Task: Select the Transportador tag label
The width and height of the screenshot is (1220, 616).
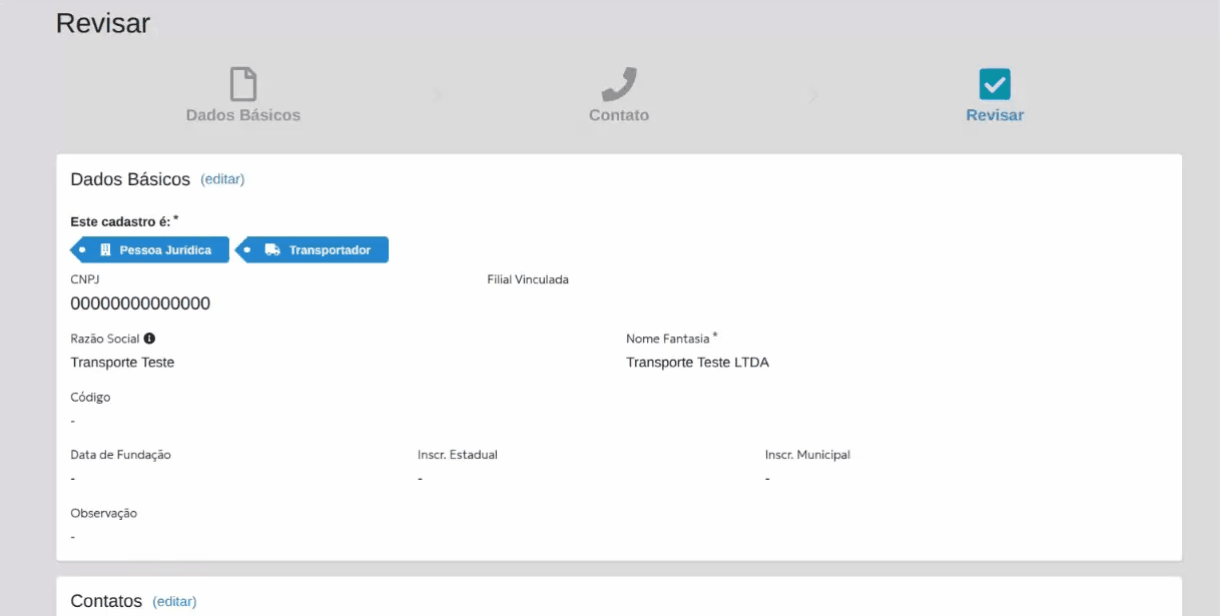Action: click(x=329, y=250)
